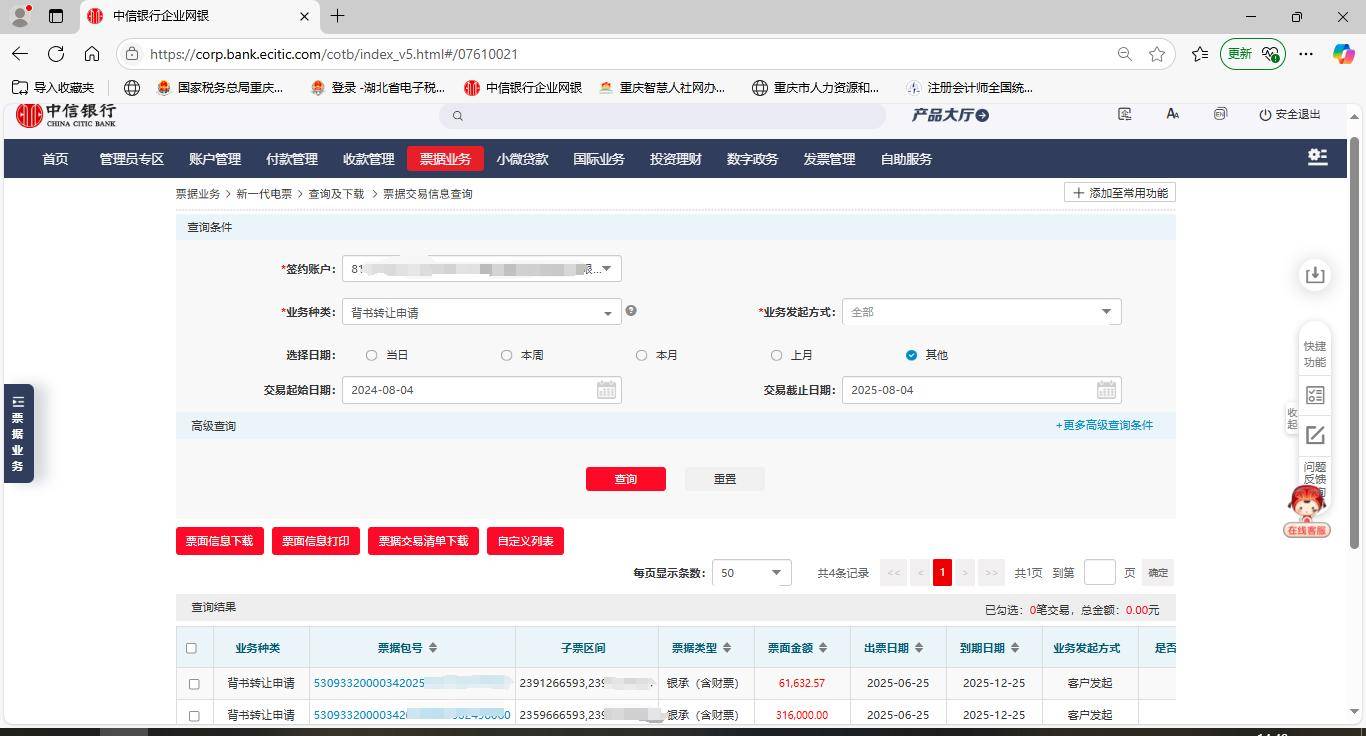
Task: Open the settings icon in navigation bar
Action: tap(1318, 158)
